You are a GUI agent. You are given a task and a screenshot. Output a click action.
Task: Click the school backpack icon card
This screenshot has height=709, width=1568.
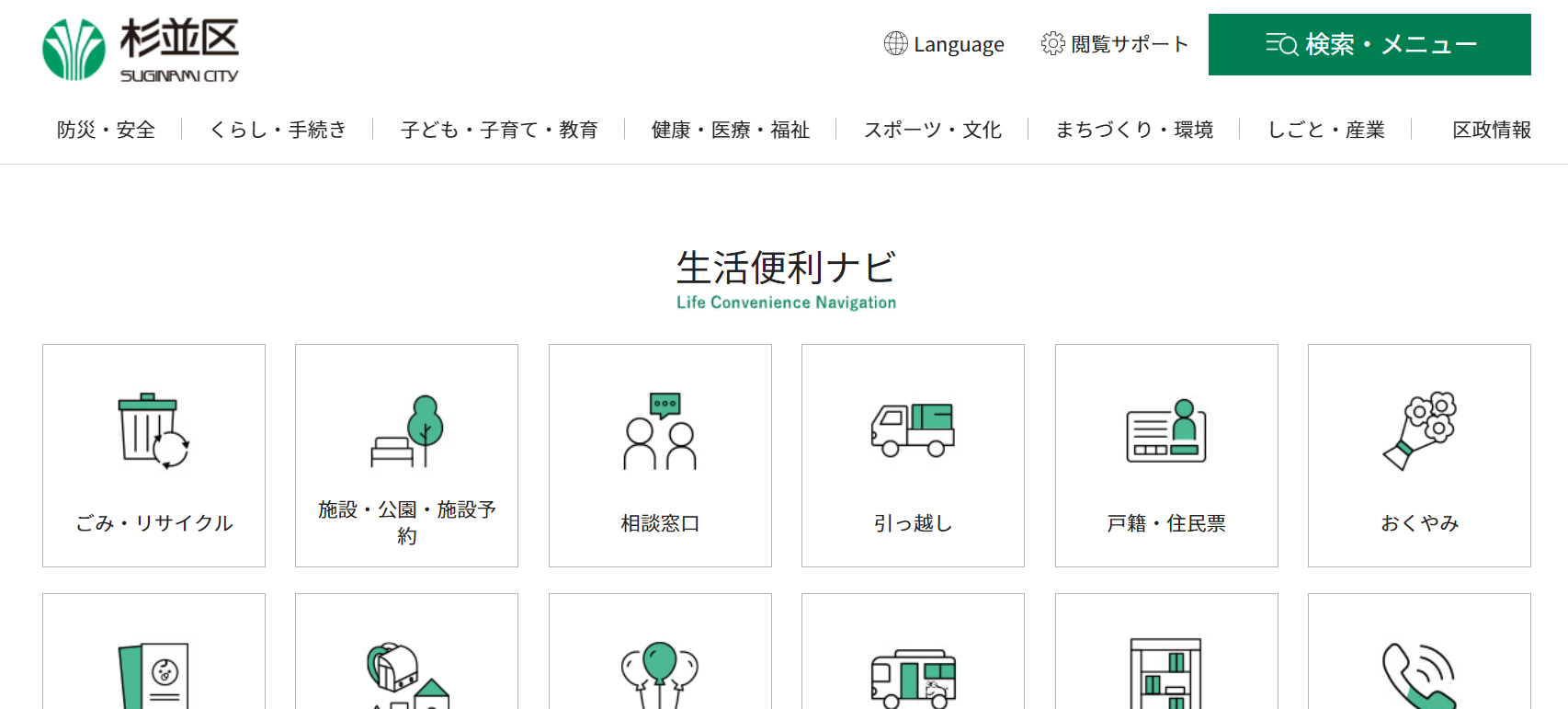(x=406, y=651)
